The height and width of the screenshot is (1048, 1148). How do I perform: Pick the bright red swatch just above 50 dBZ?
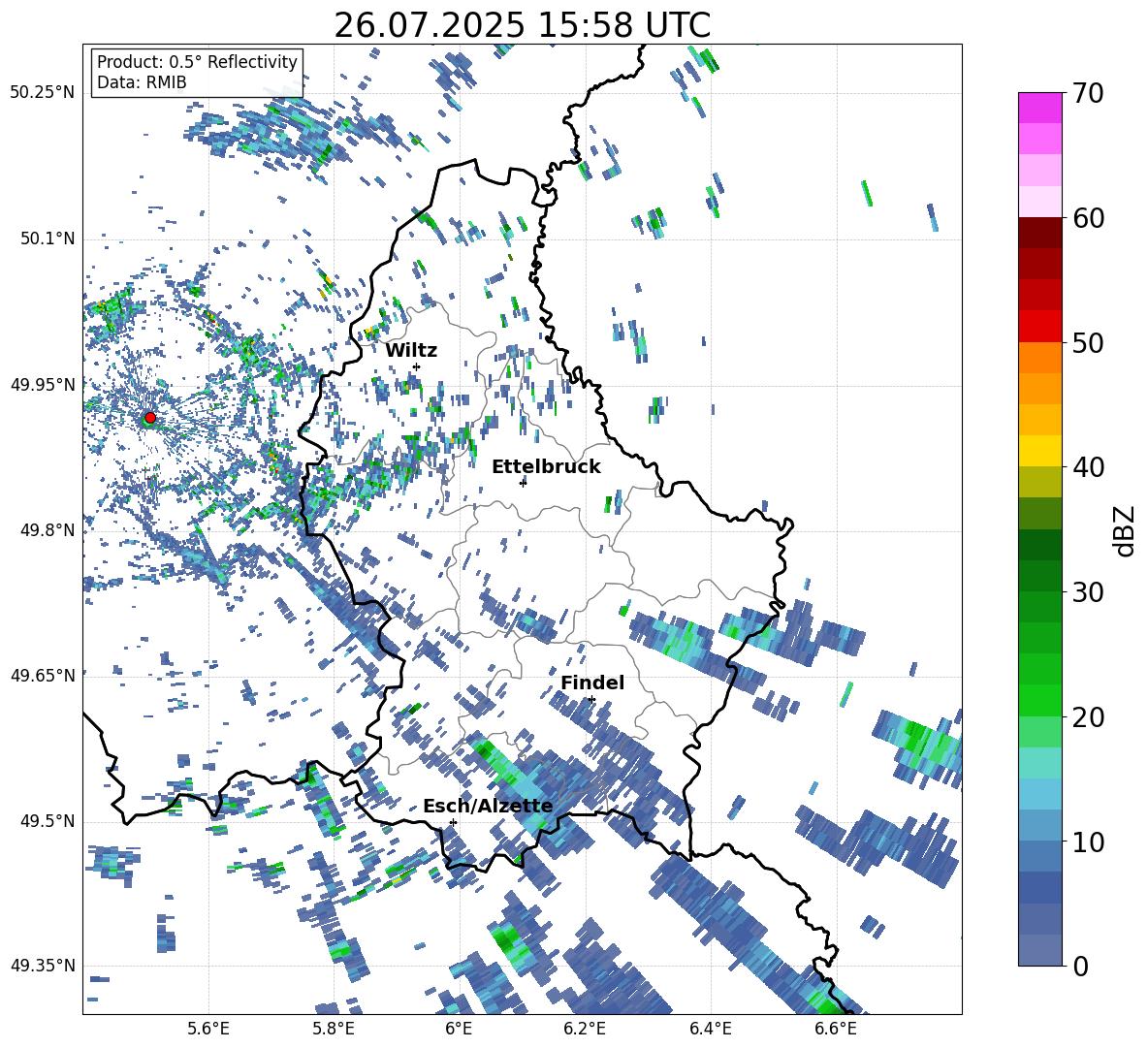click(x=1039, y=327)
